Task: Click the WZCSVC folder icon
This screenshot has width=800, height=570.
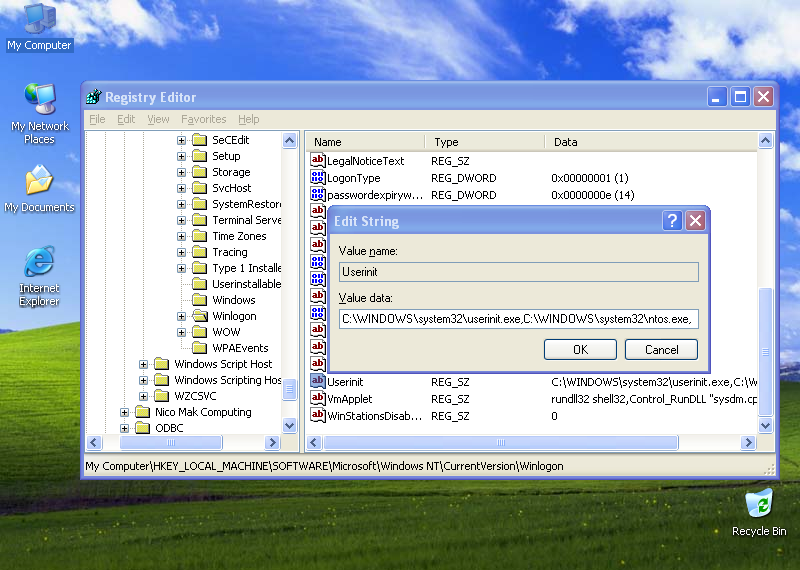Action: 162,396
